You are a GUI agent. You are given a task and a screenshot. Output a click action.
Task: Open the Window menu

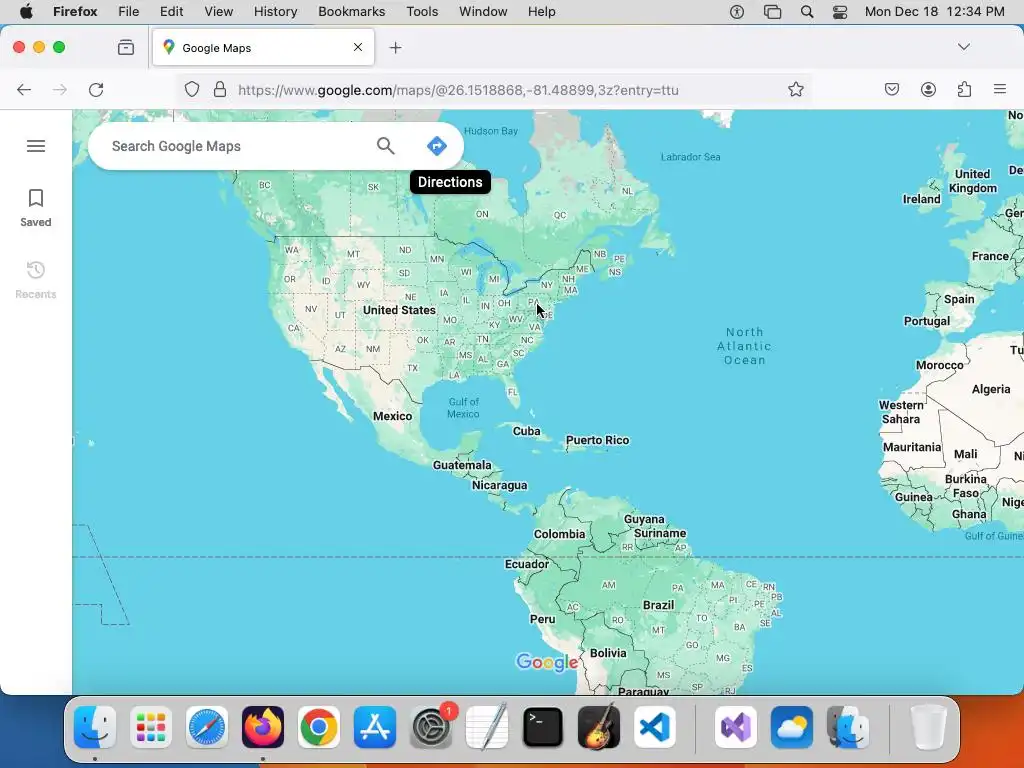click(x=483, y=12)
